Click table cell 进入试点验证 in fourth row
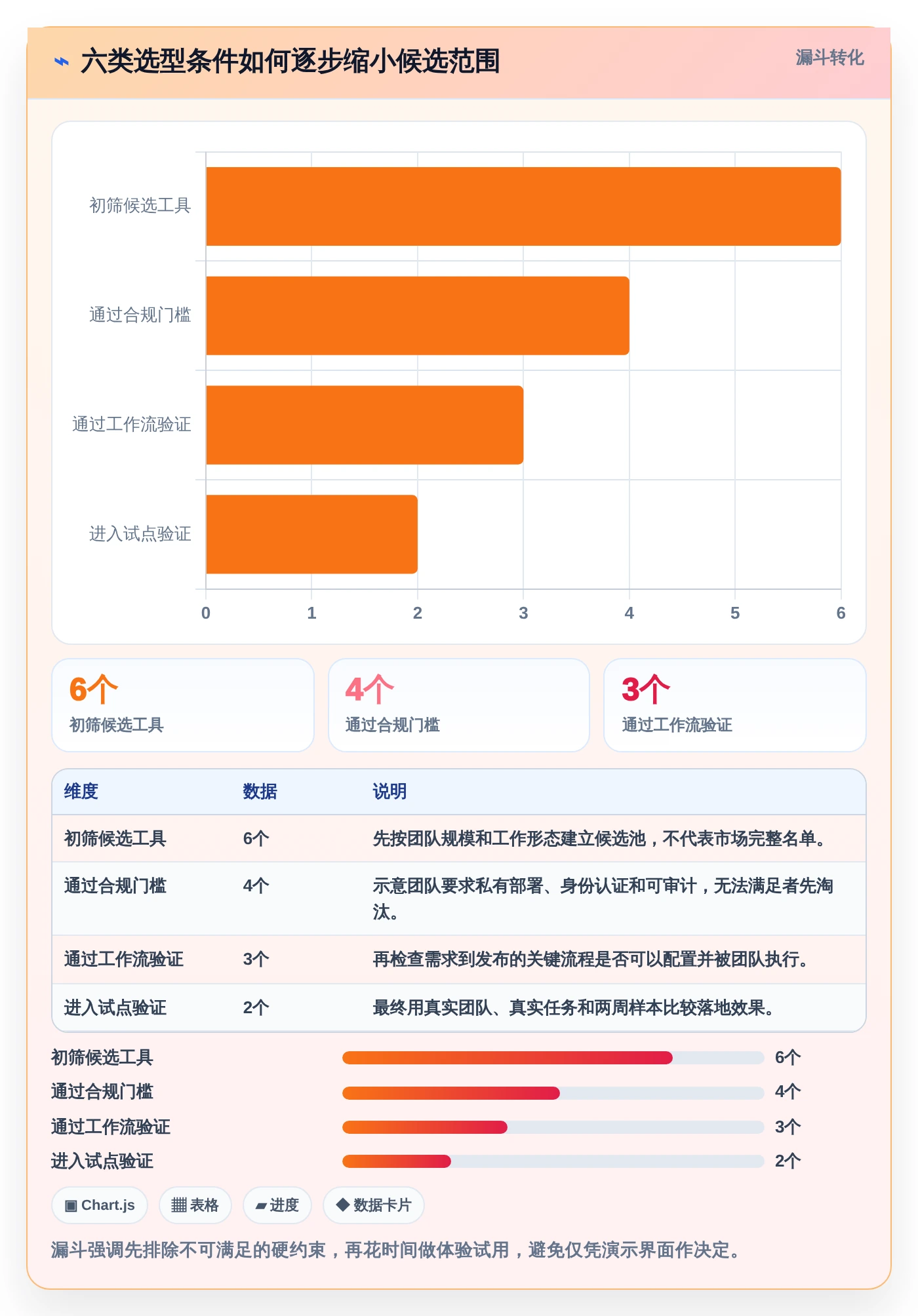Viewport: 918px width, 1316px height. click(x=115, y=1008)
